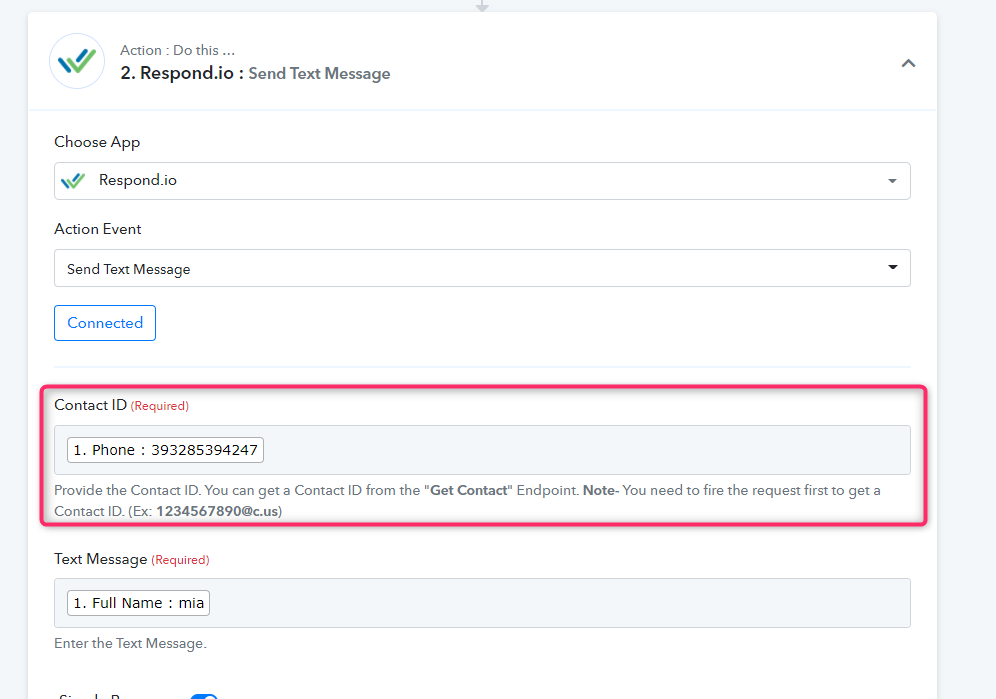Open the Choose App dropdown arrow
The height and width of the screenshot is (699, 996).
click(x=891, y=181)
